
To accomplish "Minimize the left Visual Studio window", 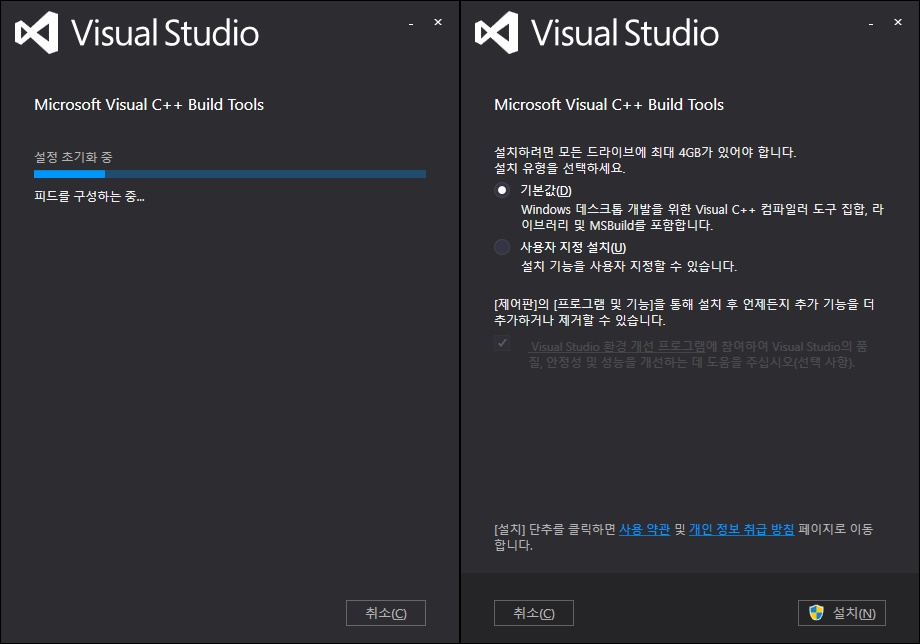I will pyautogui.click(x=411, y=23).
